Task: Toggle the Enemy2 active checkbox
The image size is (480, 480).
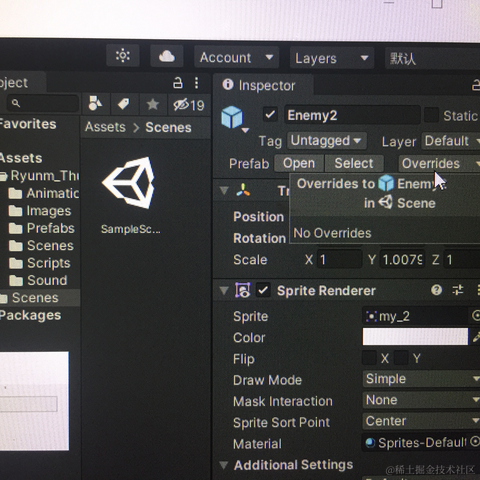Action: (270, 115)
